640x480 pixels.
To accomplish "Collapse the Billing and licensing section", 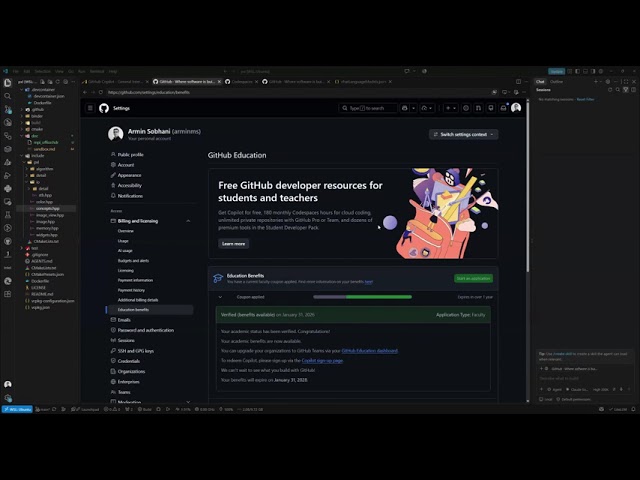I will pos(188,221).
